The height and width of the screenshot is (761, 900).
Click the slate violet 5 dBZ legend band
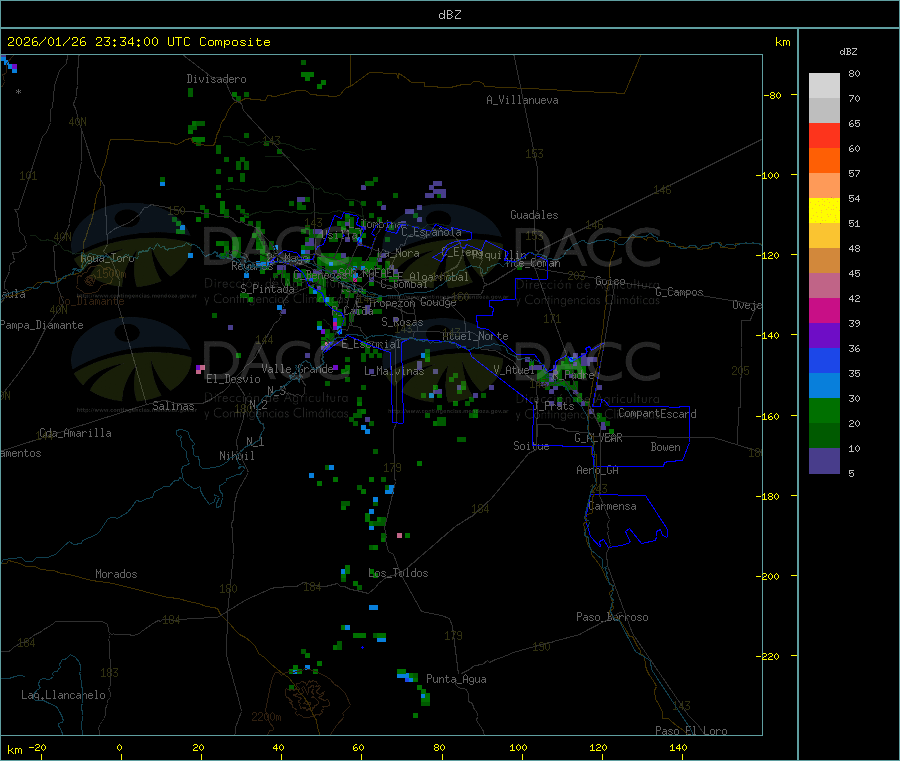click(x=824, y=461)
